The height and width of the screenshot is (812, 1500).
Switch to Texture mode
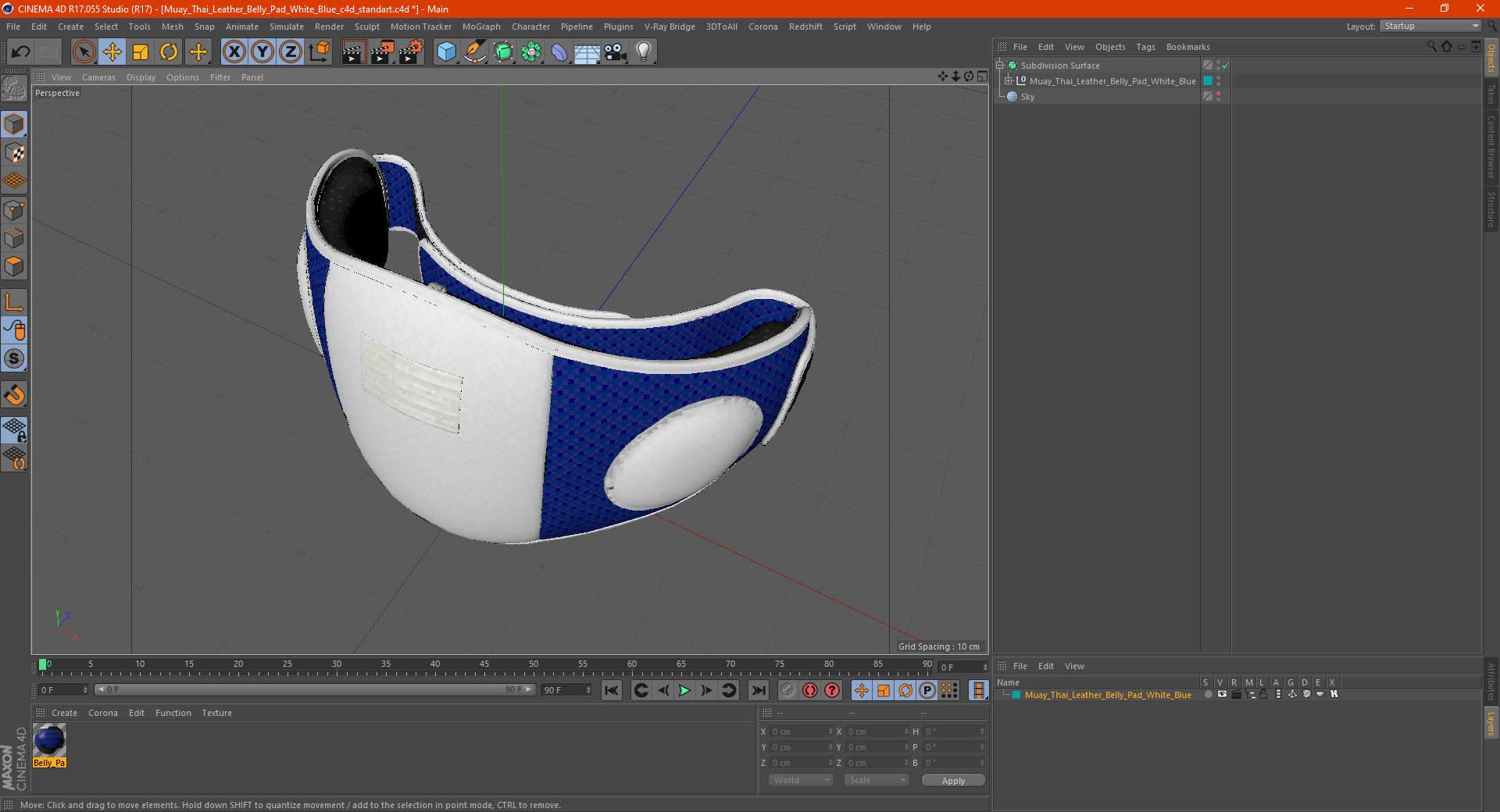click(14, 153)
